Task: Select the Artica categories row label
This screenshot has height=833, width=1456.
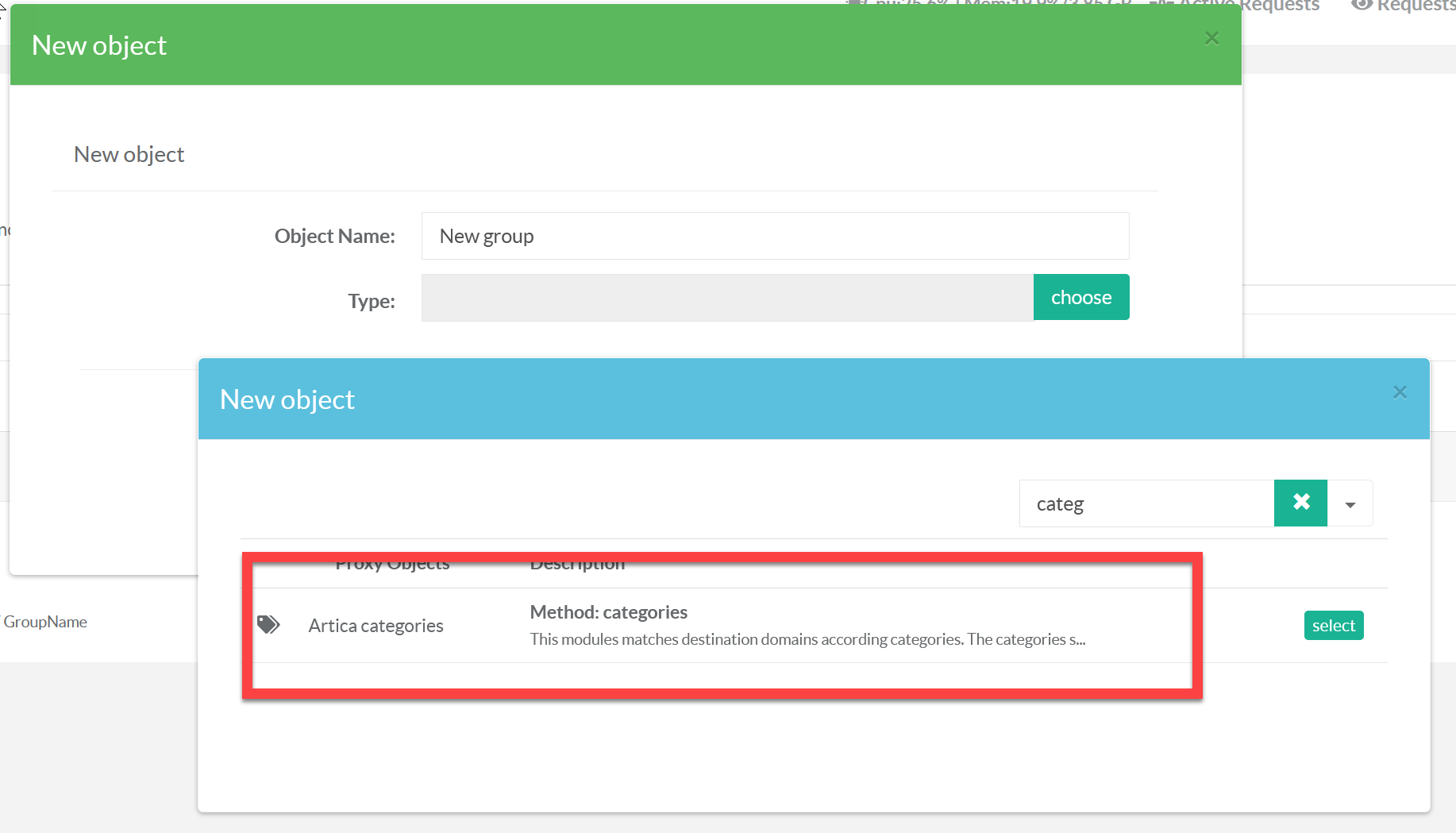Action: (376, 626)
